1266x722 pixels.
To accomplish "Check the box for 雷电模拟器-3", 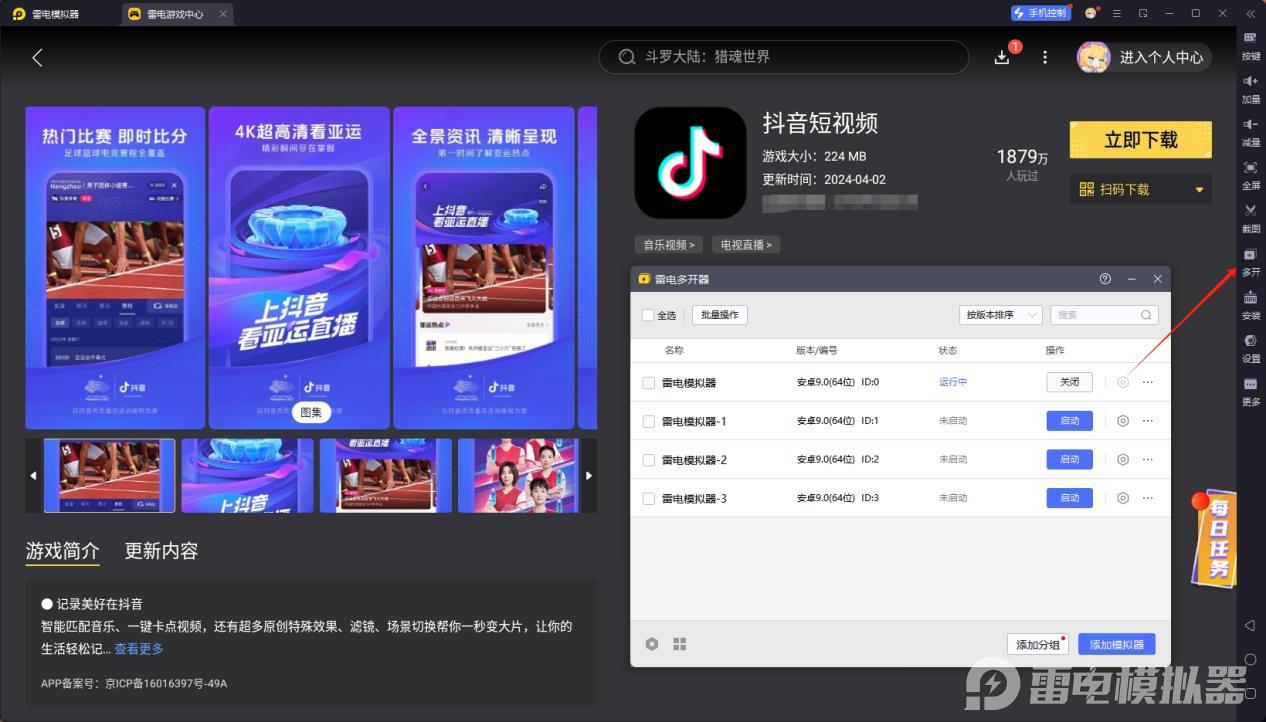I will (x=649, y=499).
